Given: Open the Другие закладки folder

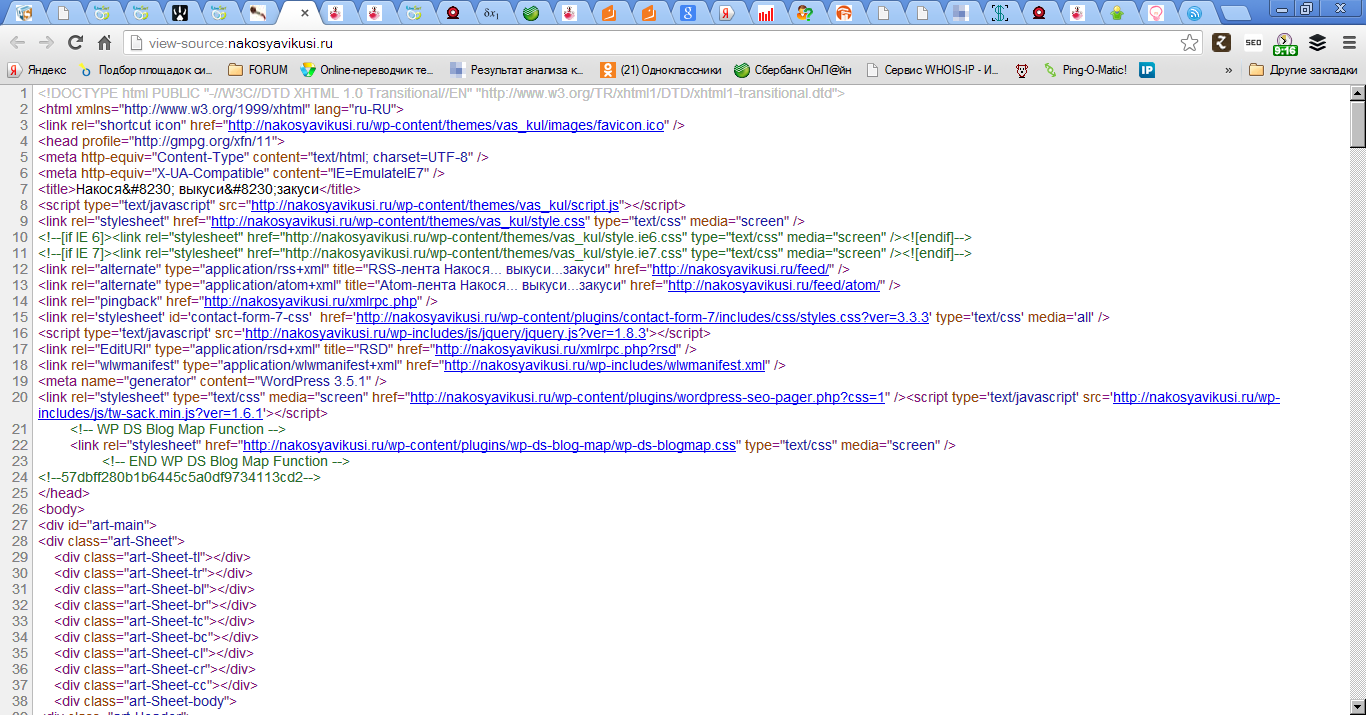Looking at the screenshot, I should 1304,70.
